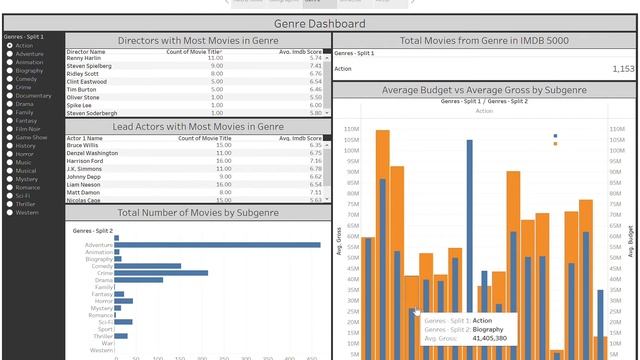Click the Horror bar in subgenre chart
640x360 pixels.
[124, 301]
